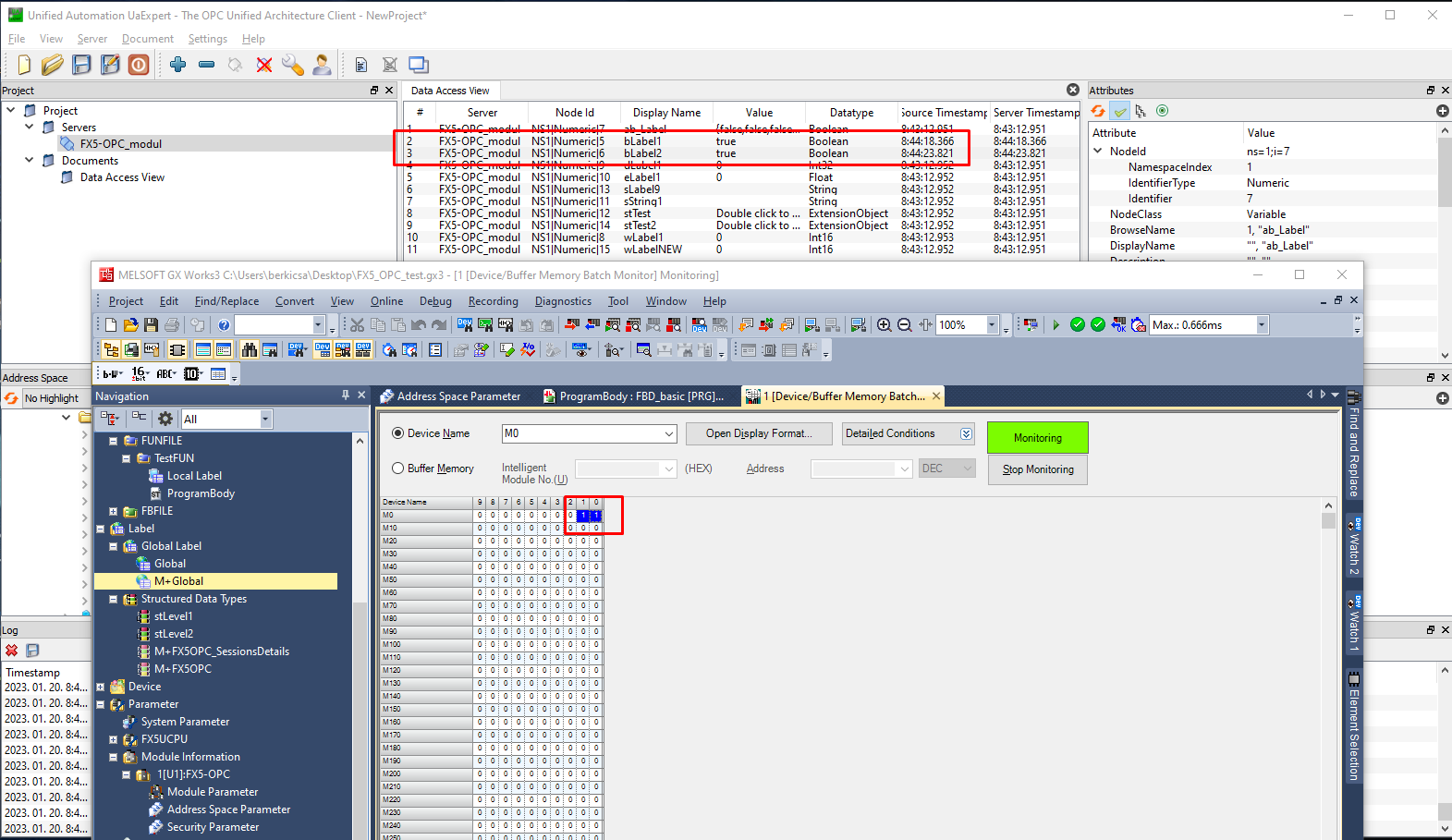Click the Intelligent Module No. input field
This screenshot has height=840, width=1452.
click(626, 469)
